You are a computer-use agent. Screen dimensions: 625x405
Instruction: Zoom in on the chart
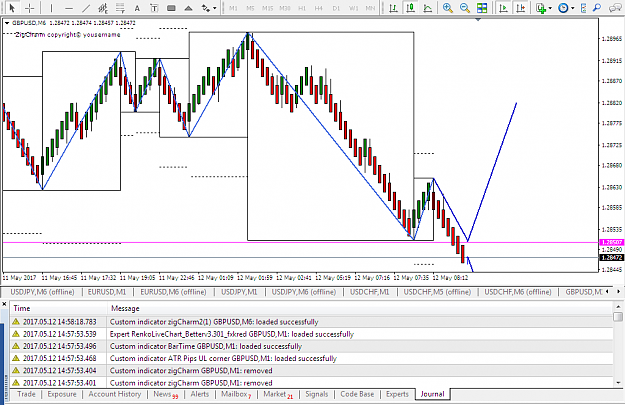pyautogui.click(x=448, y=8)
